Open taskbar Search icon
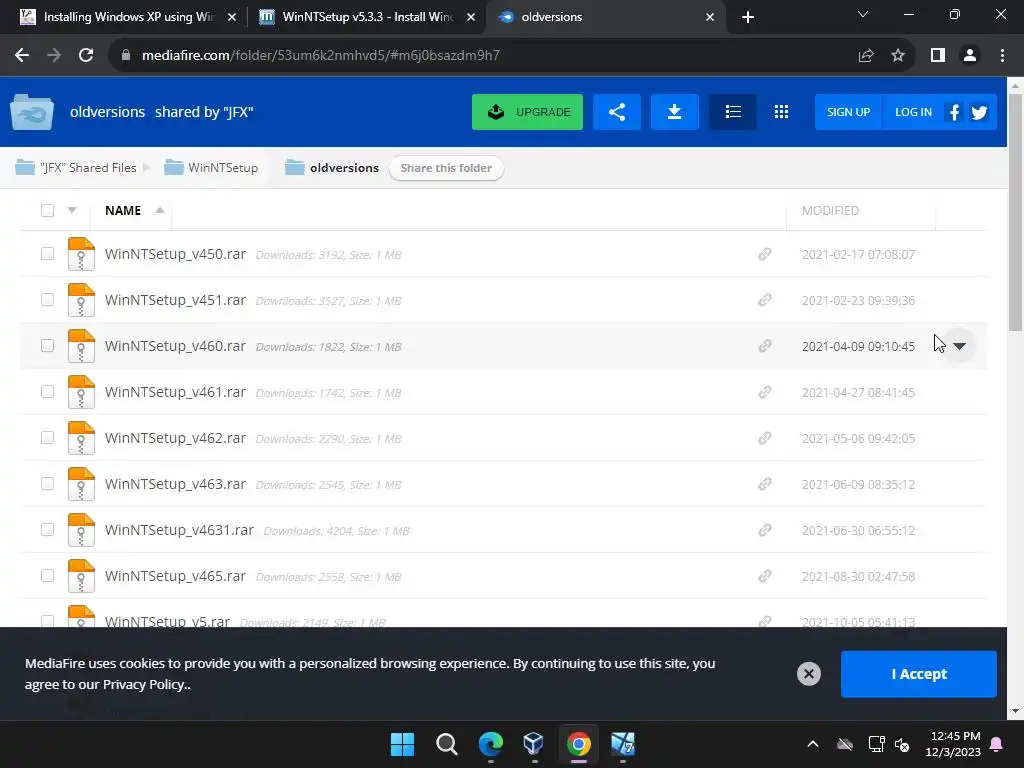1024x768 pixels. 447,744
